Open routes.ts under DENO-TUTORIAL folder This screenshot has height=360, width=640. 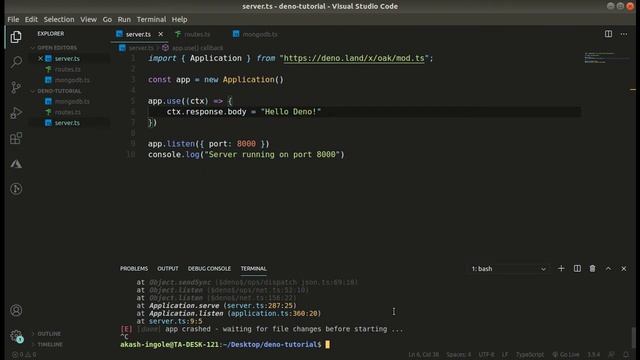pyautogui.click(x=69, y=112)
